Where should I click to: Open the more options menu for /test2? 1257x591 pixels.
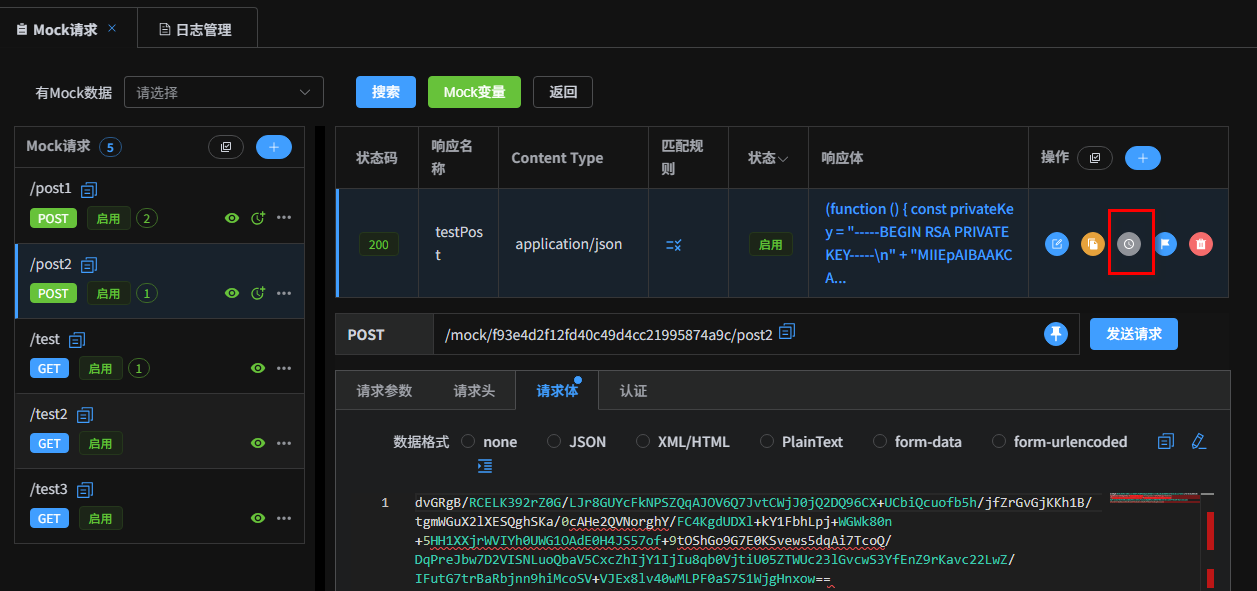tap(284, 443)
